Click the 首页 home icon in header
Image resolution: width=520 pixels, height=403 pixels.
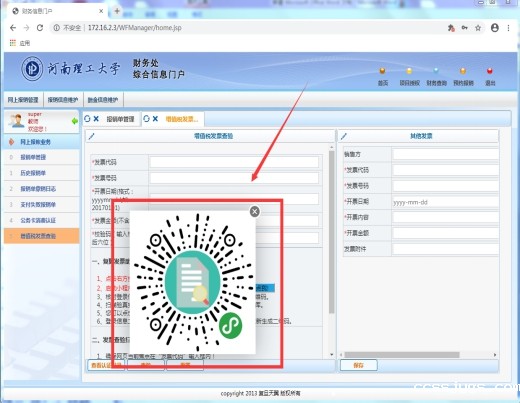[383, 76]
